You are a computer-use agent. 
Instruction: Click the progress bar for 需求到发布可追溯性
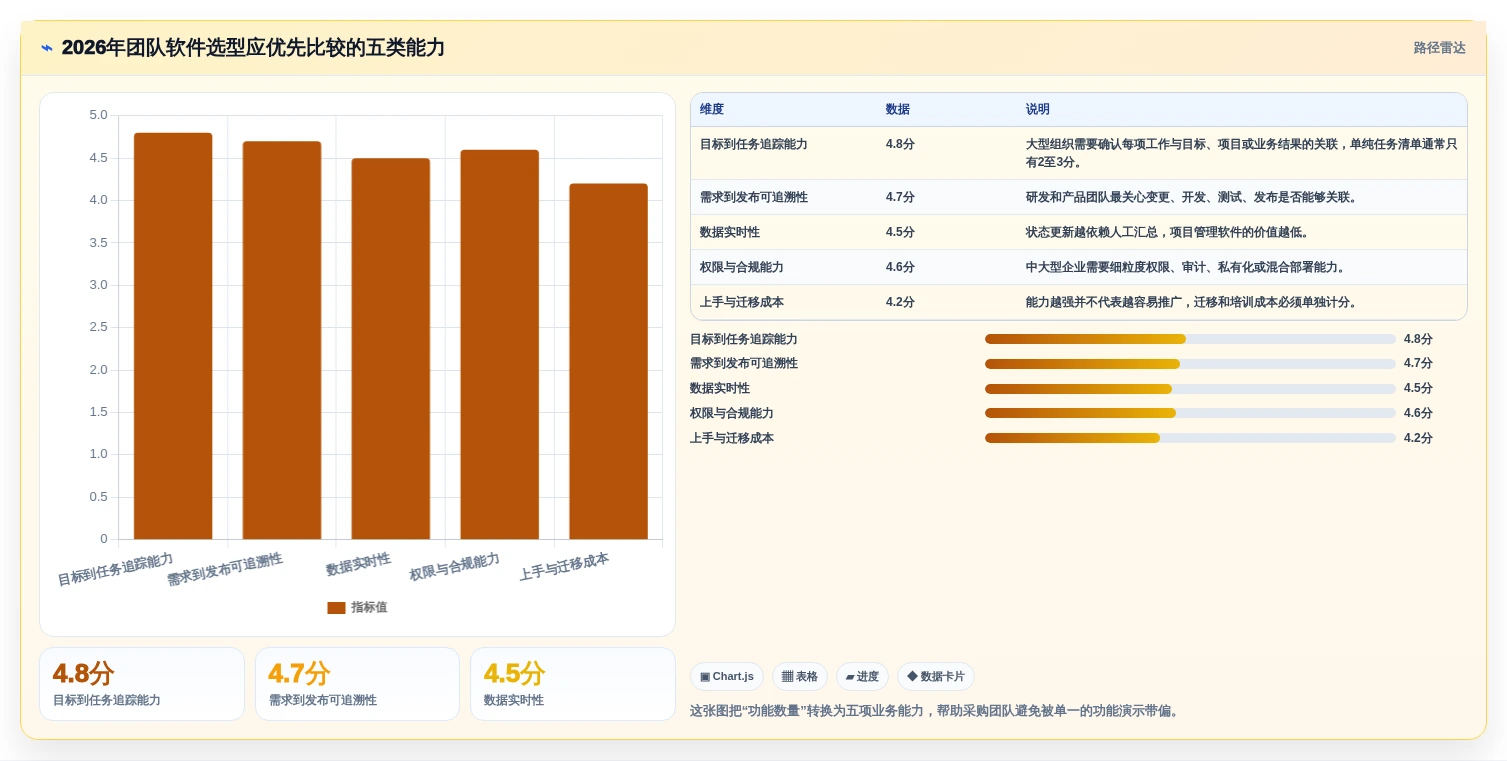coord(1190,364)
